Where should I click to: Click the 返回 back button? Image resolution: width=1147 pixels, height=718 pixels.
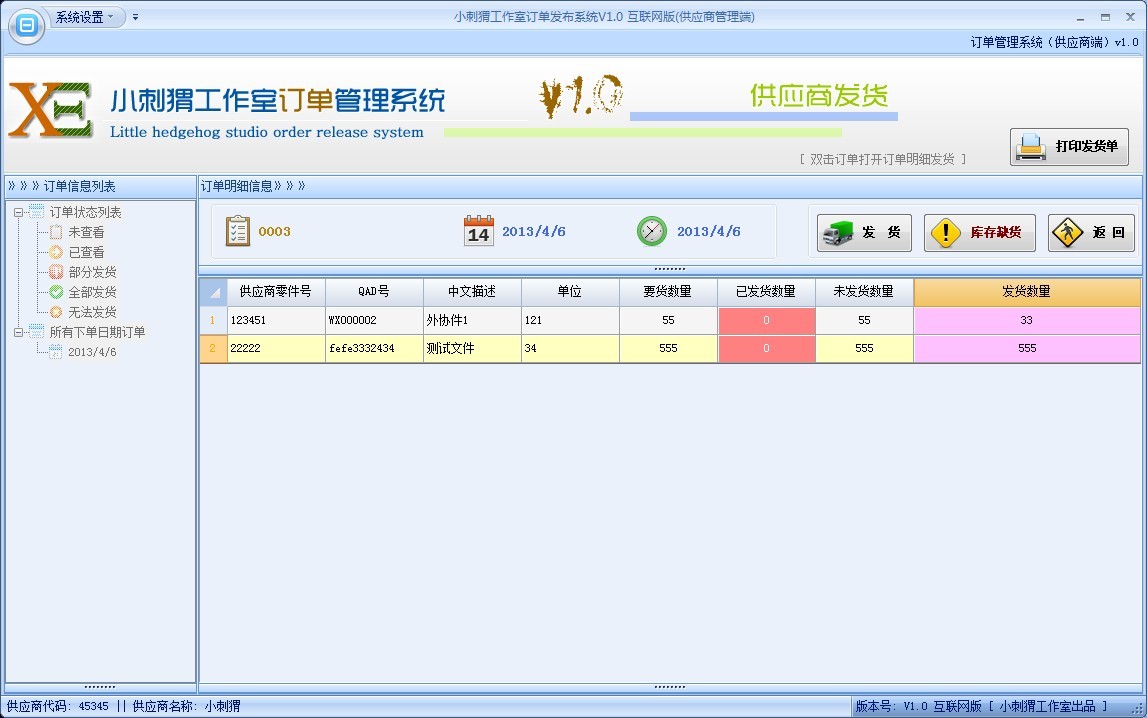1091,233
